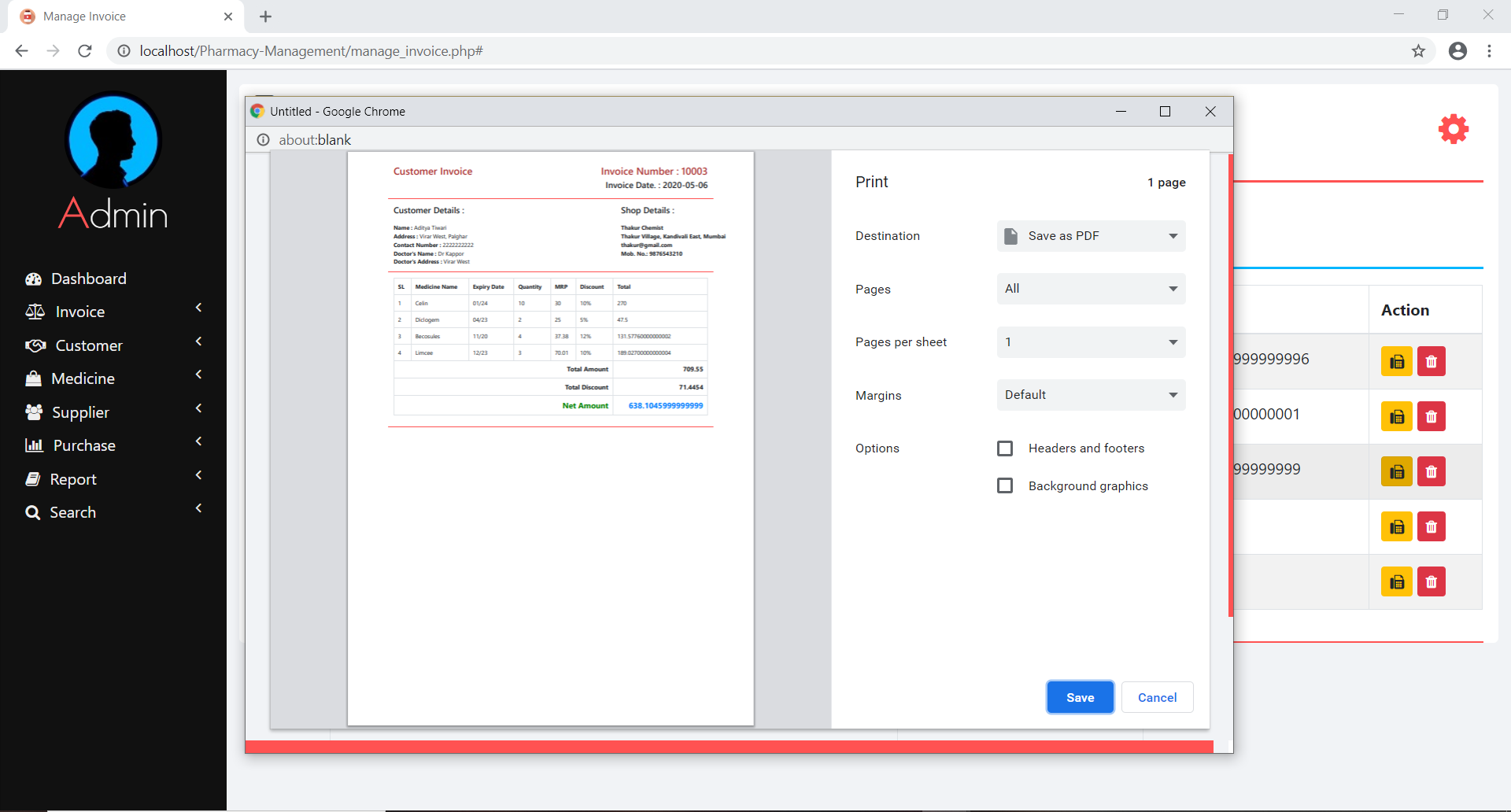Open the Supplier sidebar menu item

click(x=113, y=412)
